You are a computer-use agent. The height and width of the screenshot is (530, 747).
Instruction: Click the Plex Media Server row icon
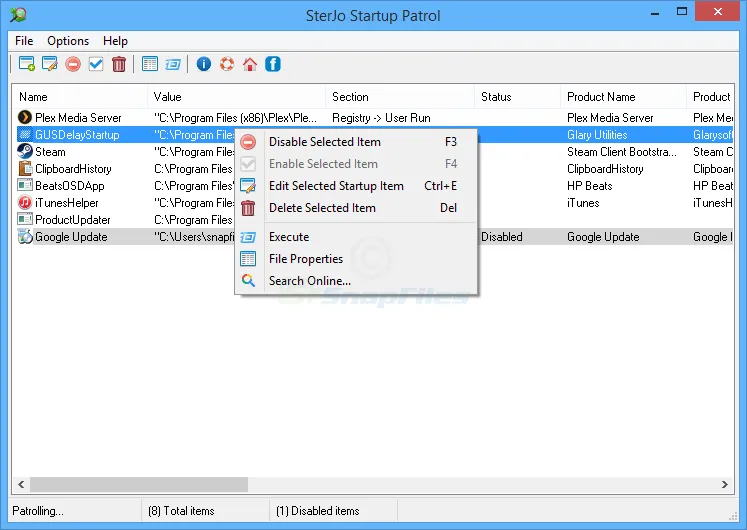pyautogui.click(x=25, y=117)
